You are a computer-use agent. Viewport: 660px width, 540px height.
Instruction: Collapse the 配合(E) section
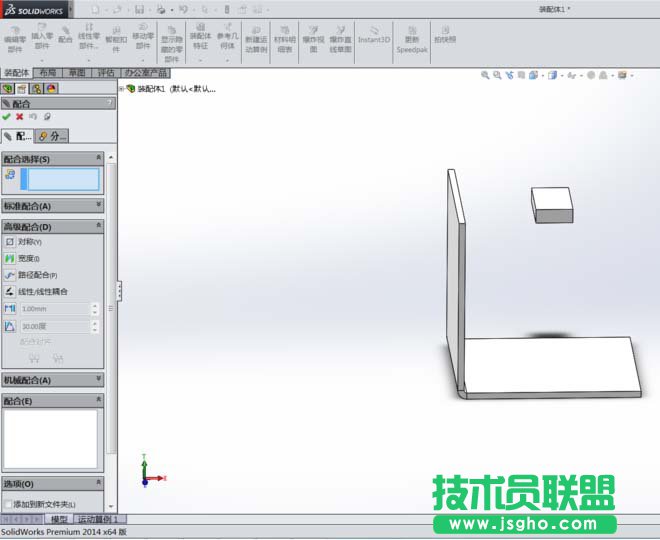98,399
